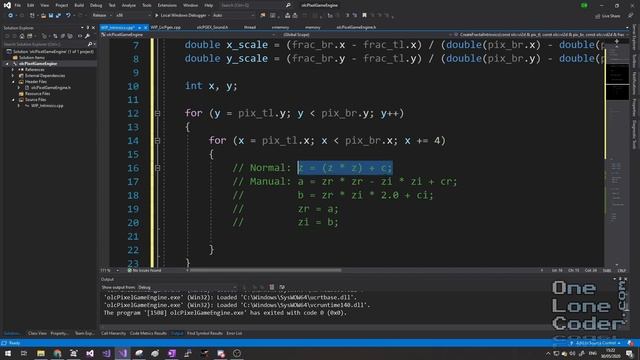The width and height of the screenshot is (640, 360).
Task: Click the green account badge icon
Action: (x=584, y=5)
